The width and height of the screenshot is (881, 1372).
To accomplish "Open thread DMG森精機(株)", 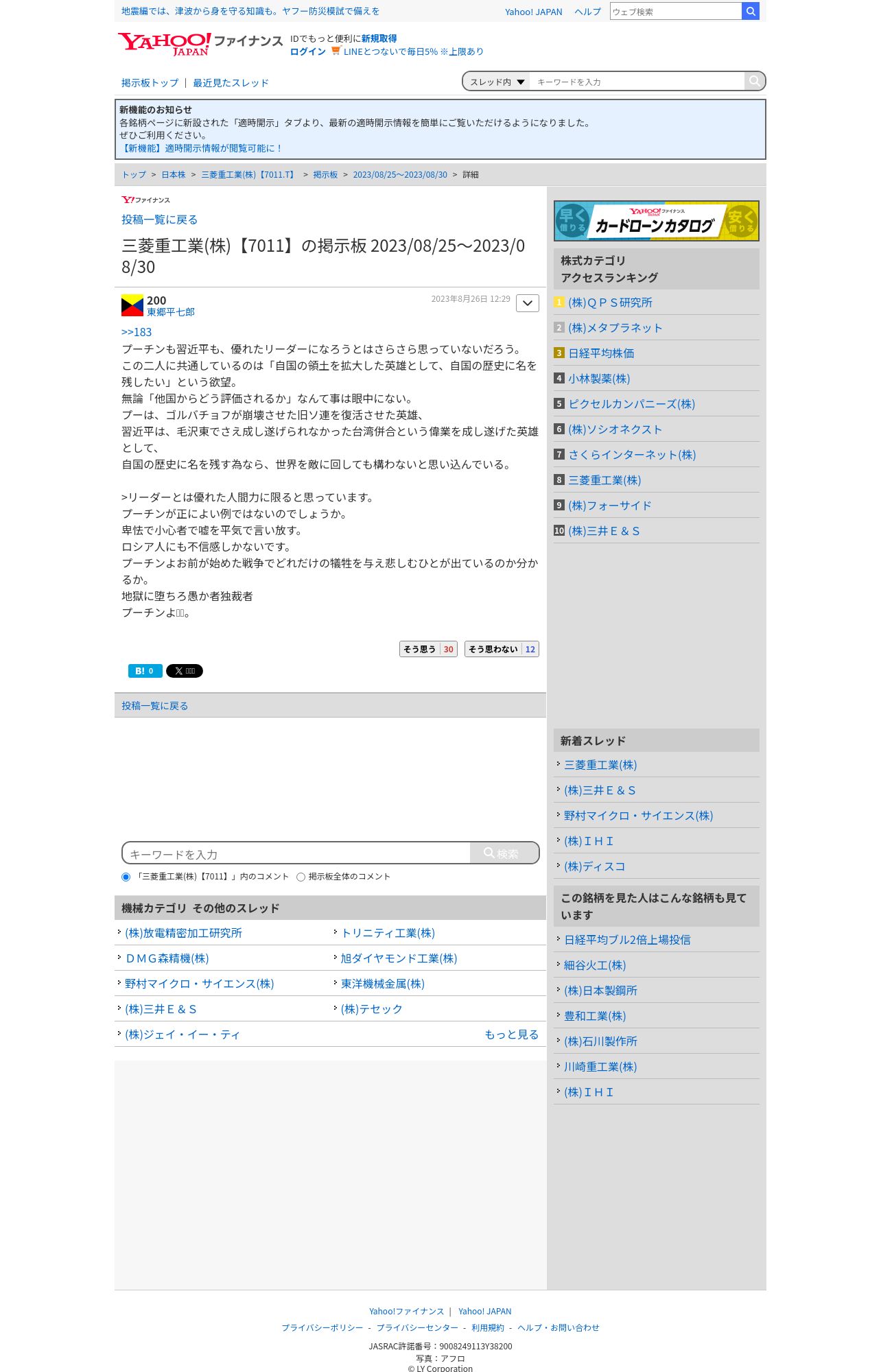I will (167, 958).
